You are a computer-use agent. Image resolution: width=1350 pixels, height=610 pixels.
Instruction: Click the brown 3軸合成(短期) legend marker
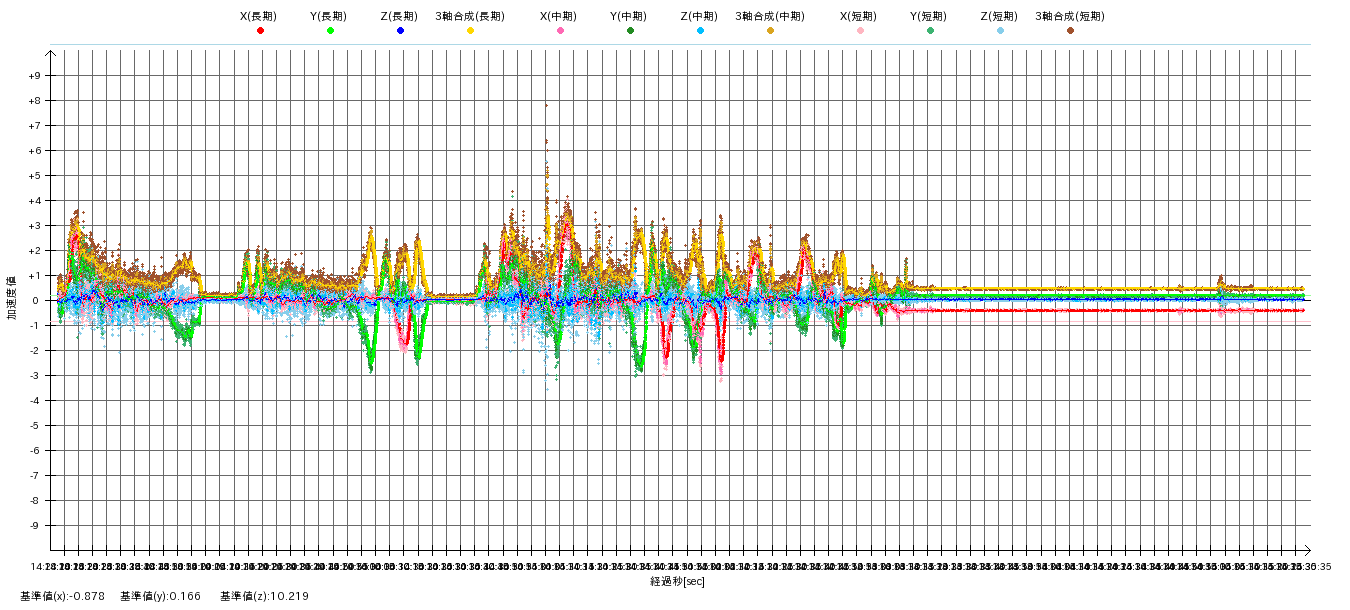[1070, 31]
